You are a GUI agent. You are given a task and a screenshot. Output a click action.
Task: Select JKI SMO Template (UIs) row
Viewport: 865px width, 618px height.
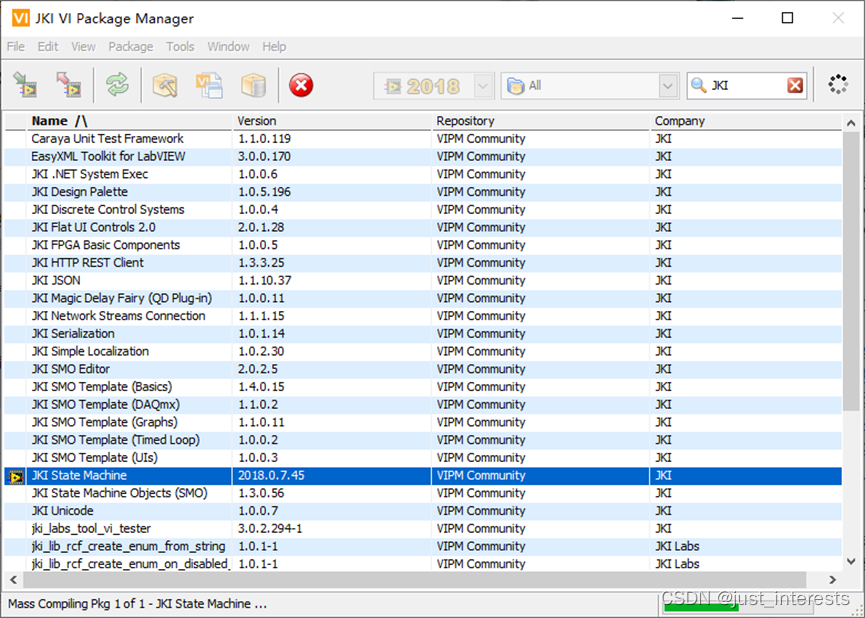click(x=423, y=457)
